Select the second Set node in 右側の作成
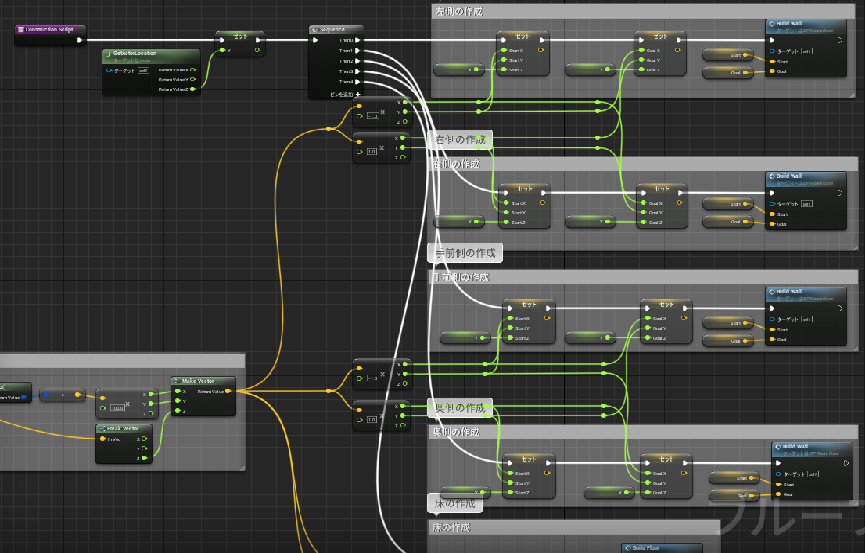Image resolution: width=865 pixels, height=553 pixels. (661, 206)
